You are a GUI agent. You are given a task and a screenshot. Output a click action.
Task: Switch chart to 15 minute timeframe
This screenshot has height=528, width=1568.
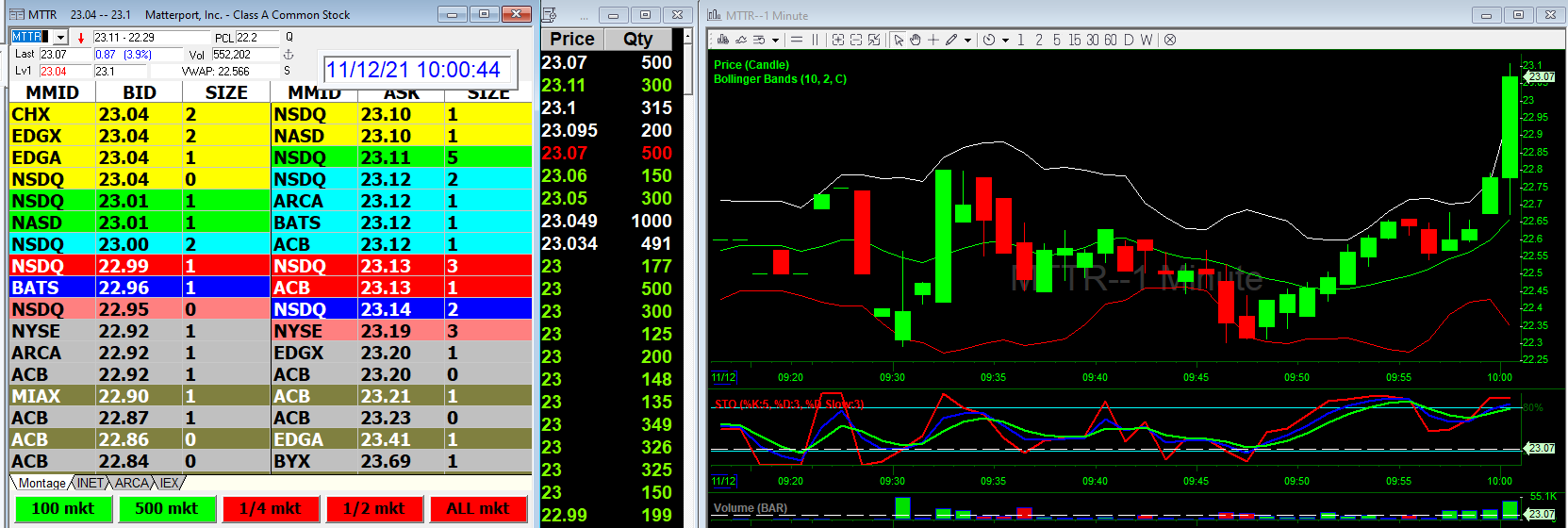coord(1075,40)
